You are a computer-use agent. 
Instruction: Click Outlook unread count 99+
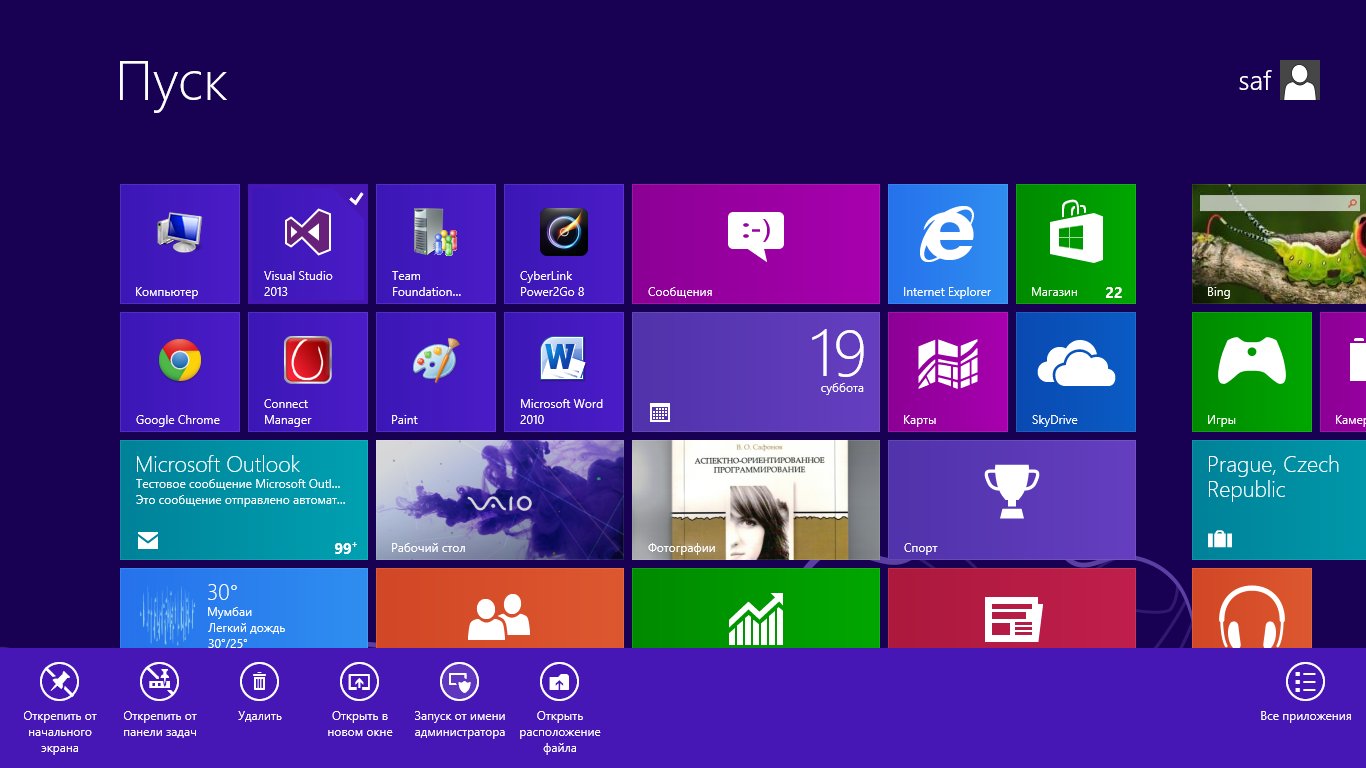tap(346, 549)
